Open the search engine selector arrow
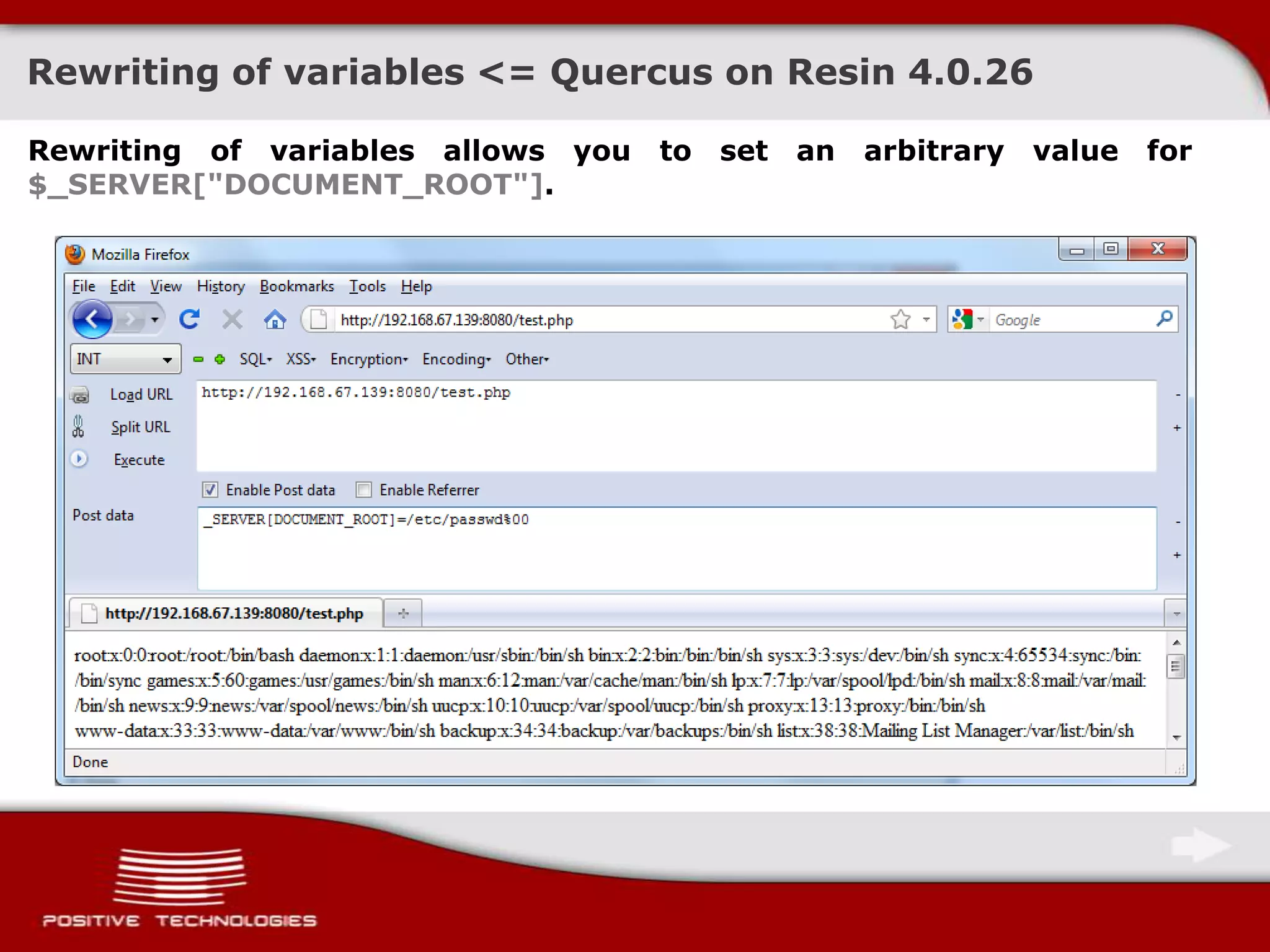1270x952 pixels. [x=981, y=320]
